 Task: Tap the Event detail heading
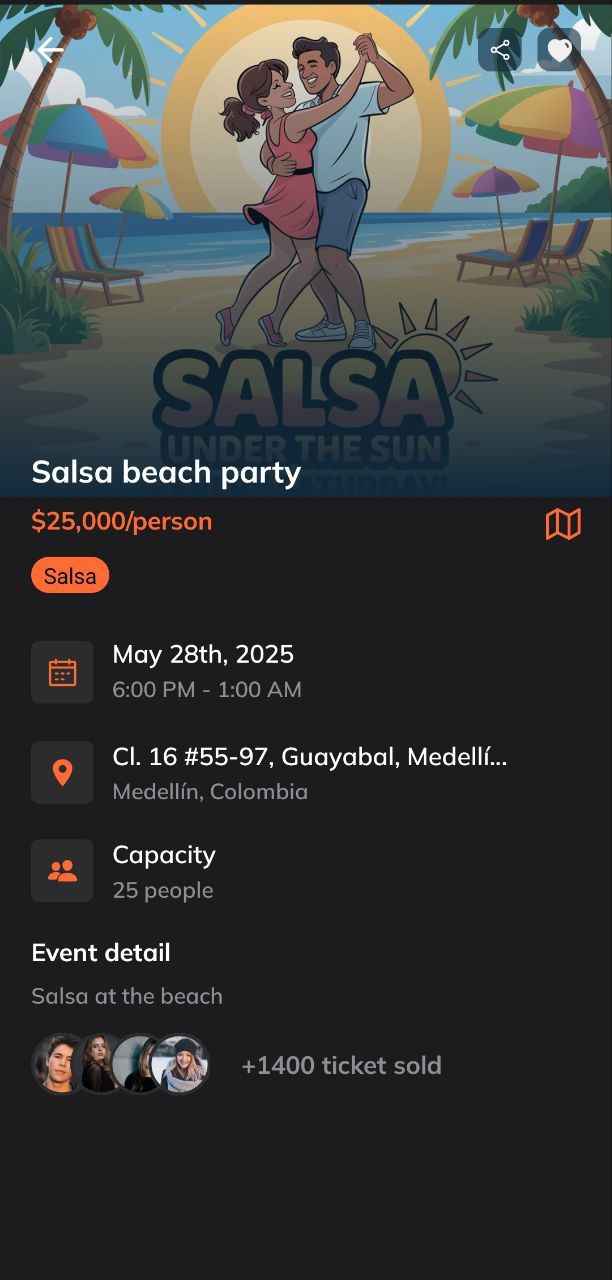[101, 953]
